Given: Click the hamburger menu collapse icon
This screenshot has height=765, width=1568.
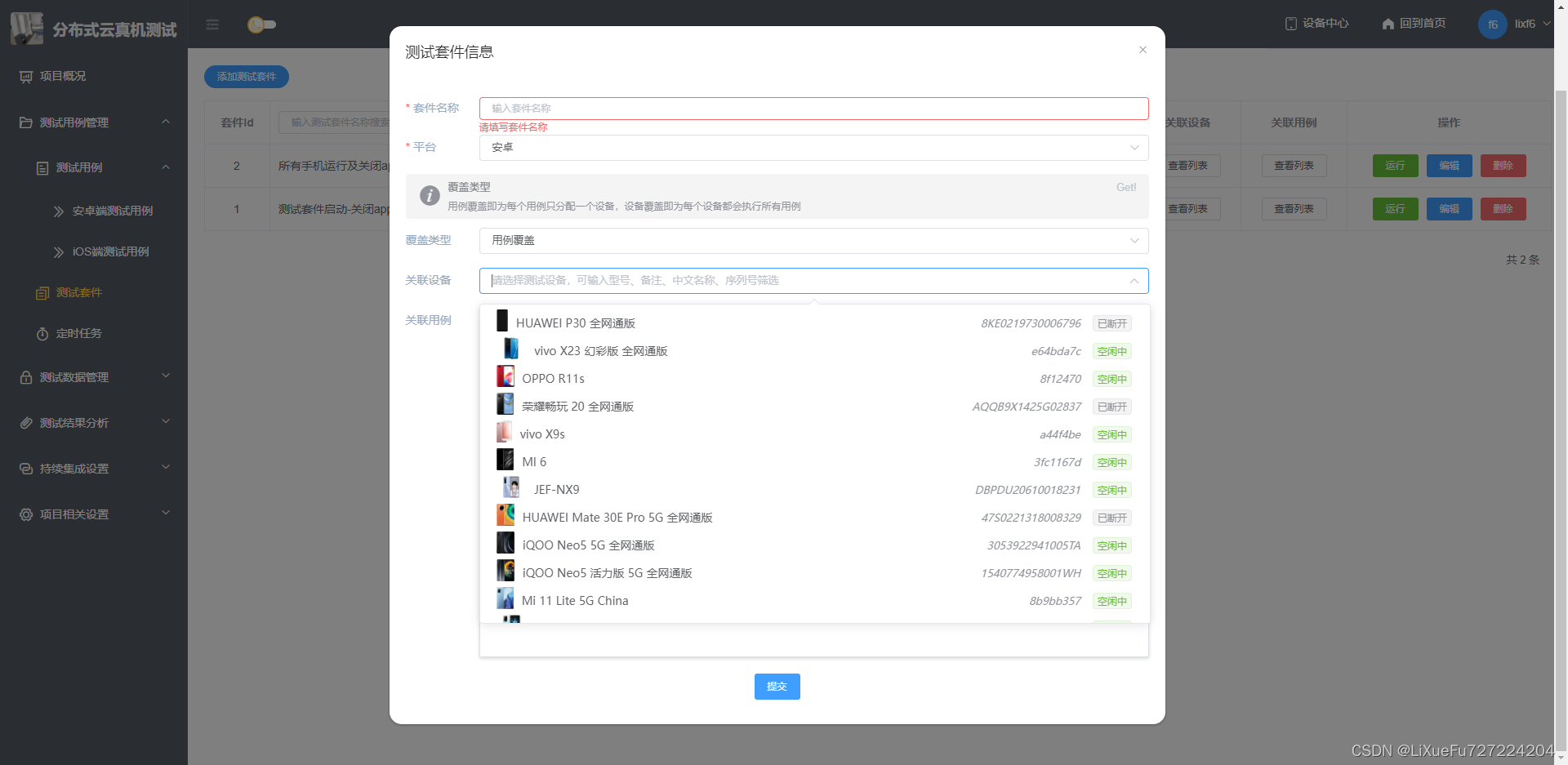Looking at the screenshot, I should click(x=212, y=24).
